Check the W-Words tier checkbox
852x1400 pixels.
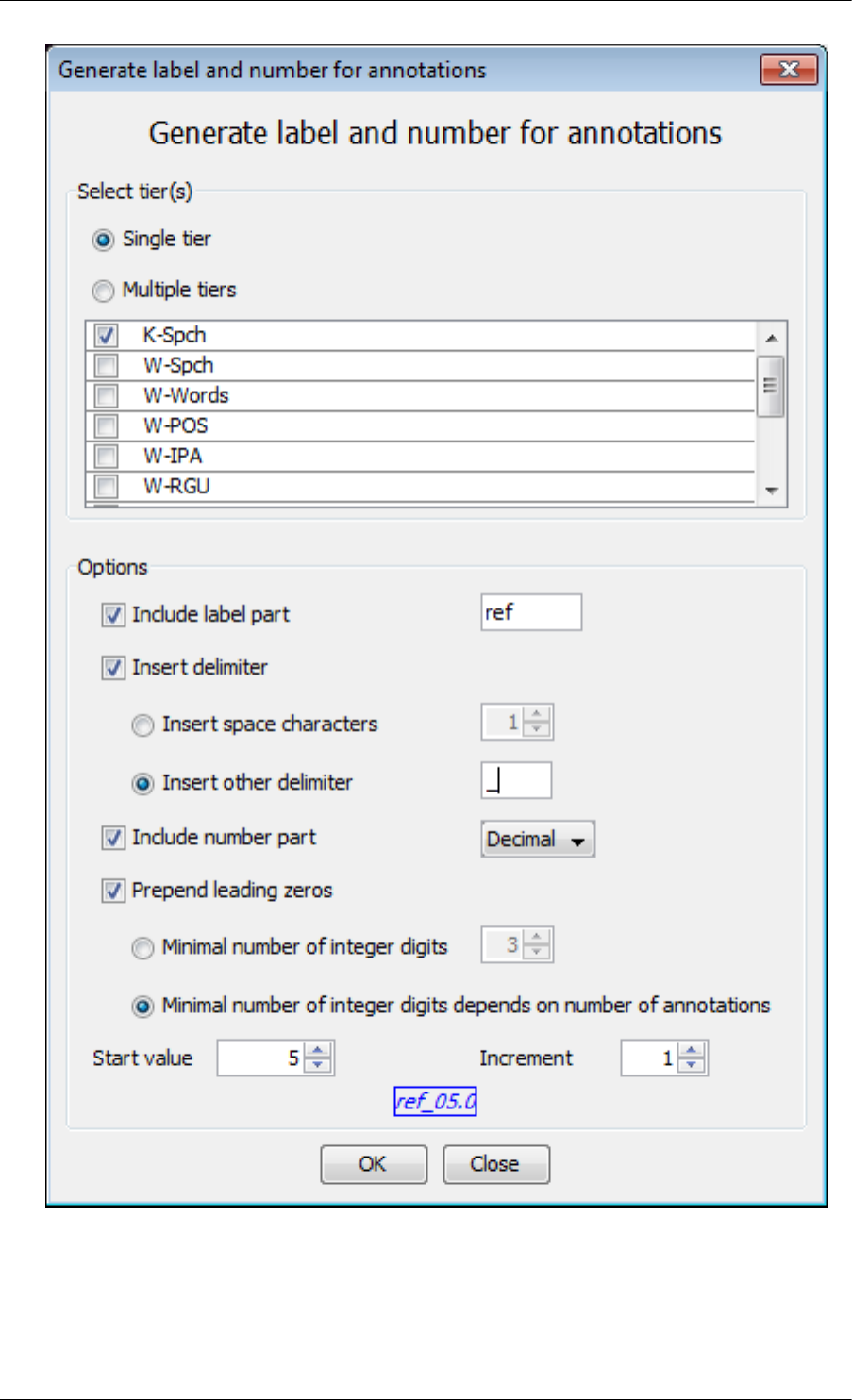click(x=107, y=396)
